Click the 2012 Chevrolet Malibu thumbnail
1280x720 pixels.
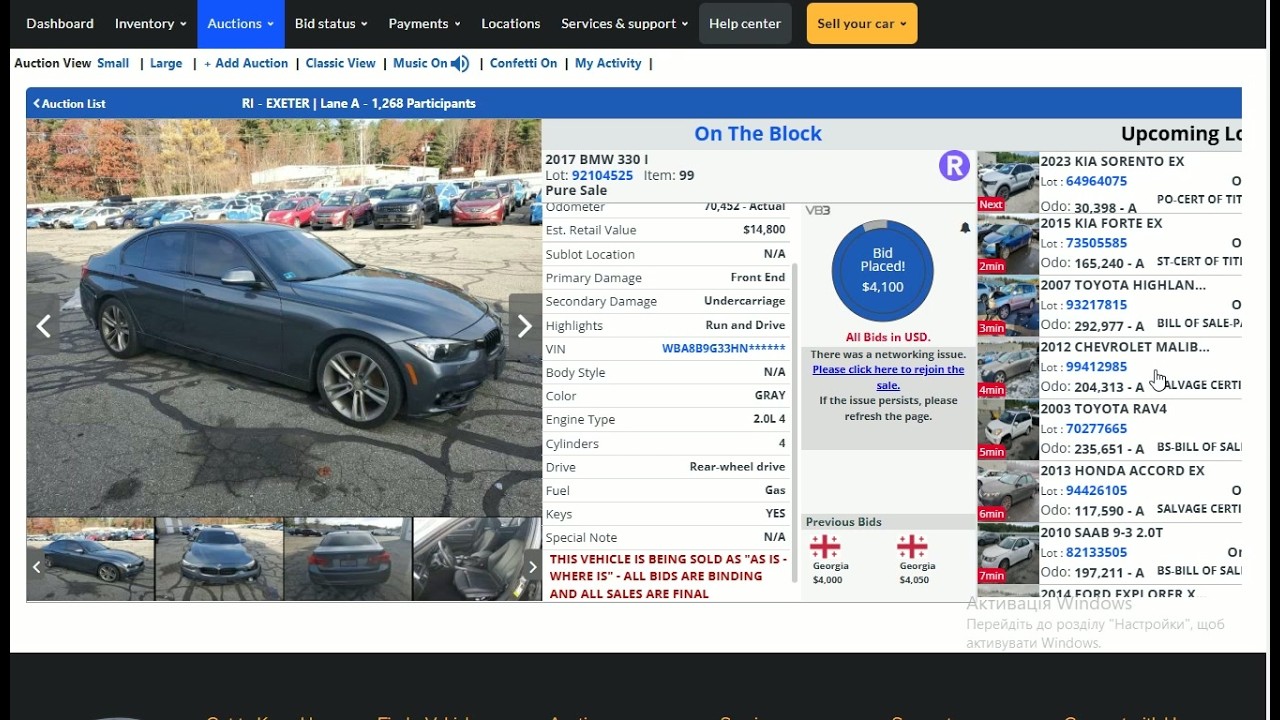1008,368
